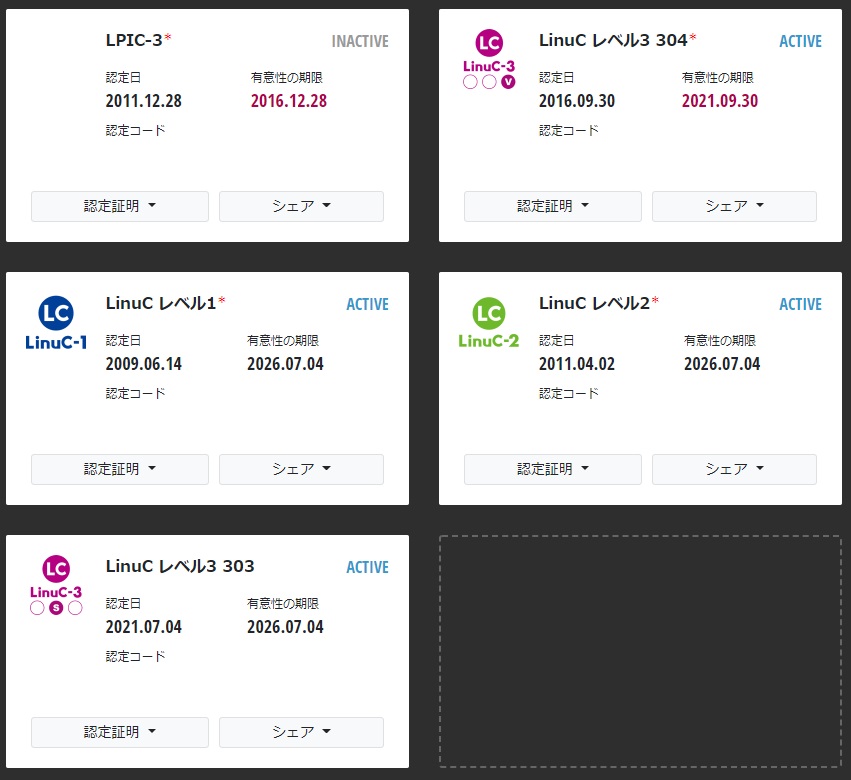
Task: Click expiry date 2021.09.30
Action: (x=720, y=101)
